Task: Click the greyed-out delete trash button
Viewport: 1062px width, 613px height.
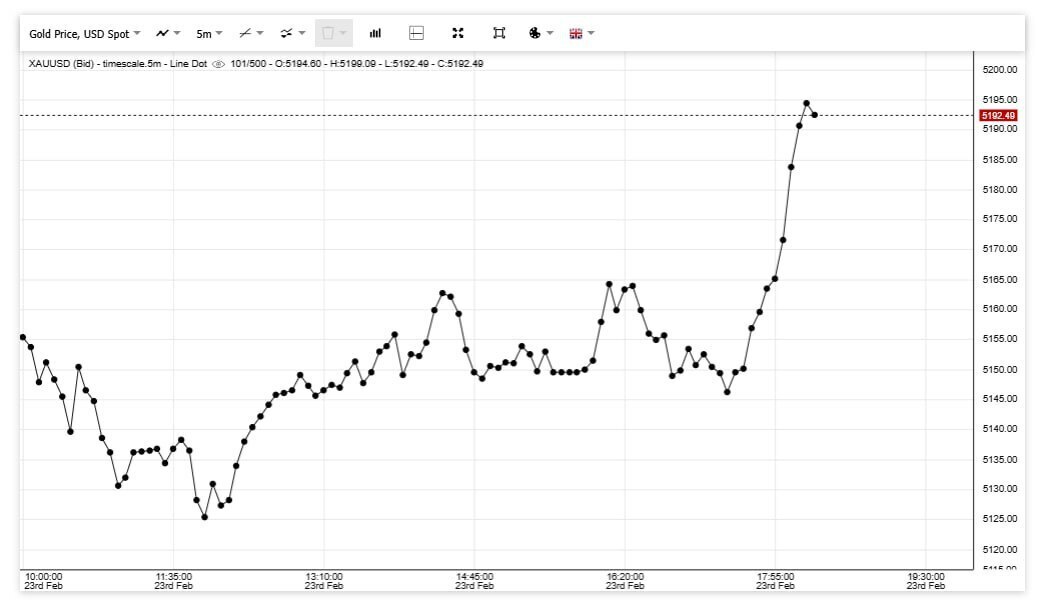Action: (x=333, y=34)
